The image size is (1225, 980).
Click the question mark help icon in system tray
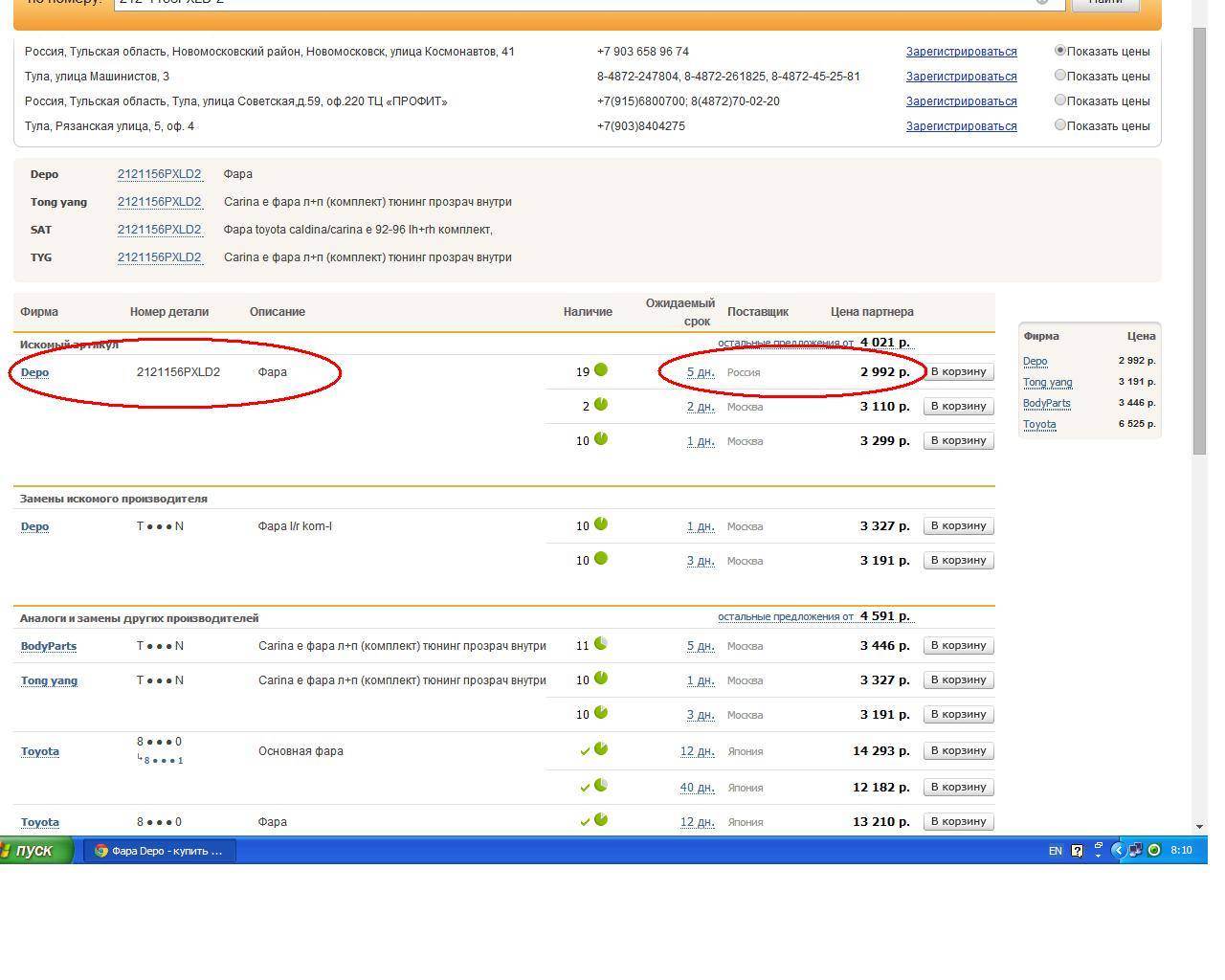click(x=1077, y=850)
